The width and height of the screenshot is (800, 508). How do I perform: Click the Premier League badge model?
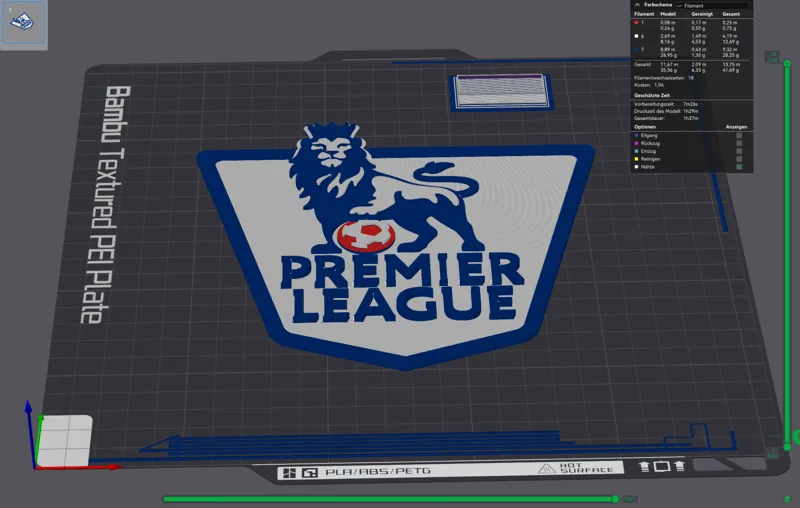tap(396, 245)
